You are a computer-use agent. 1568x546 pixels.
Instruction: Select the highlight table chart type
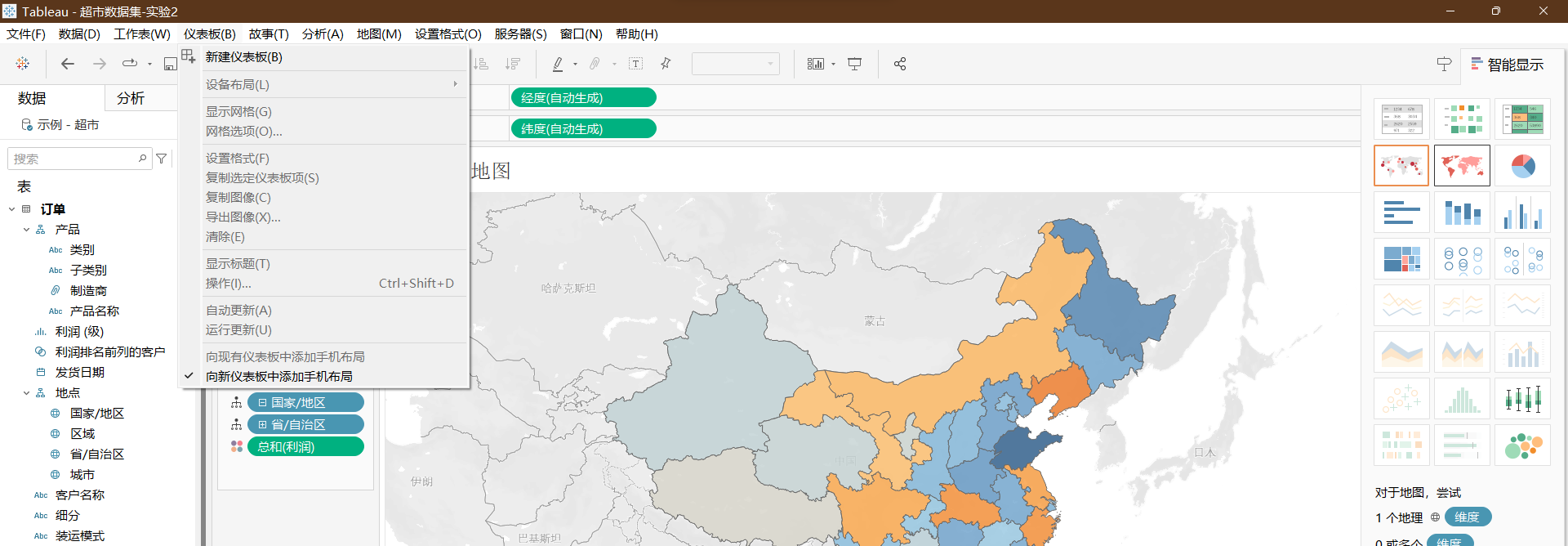point(1522,119)
